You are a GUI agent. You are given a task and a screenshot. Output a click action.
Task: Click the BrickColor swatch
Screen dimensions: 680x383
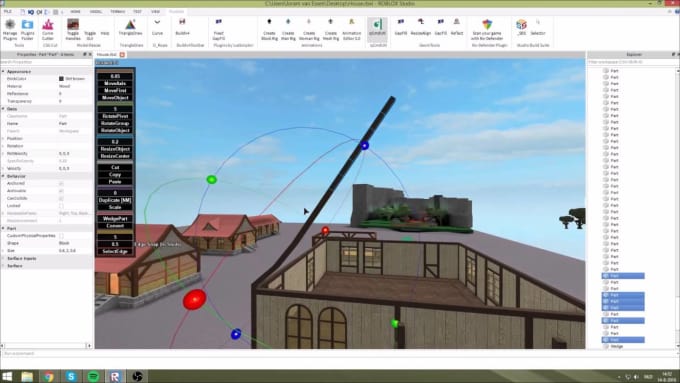(61, 79)
